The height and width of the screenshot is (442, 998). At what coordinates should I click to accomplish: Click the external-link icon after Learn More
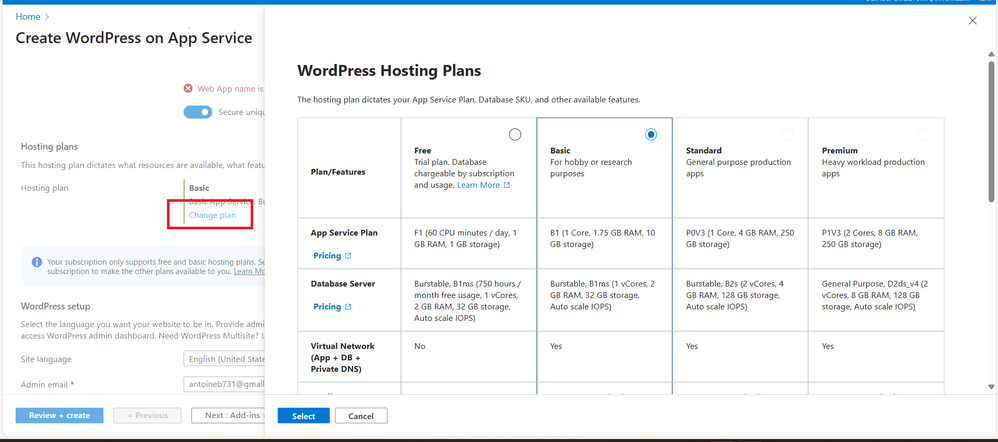[x=507, y=185]
